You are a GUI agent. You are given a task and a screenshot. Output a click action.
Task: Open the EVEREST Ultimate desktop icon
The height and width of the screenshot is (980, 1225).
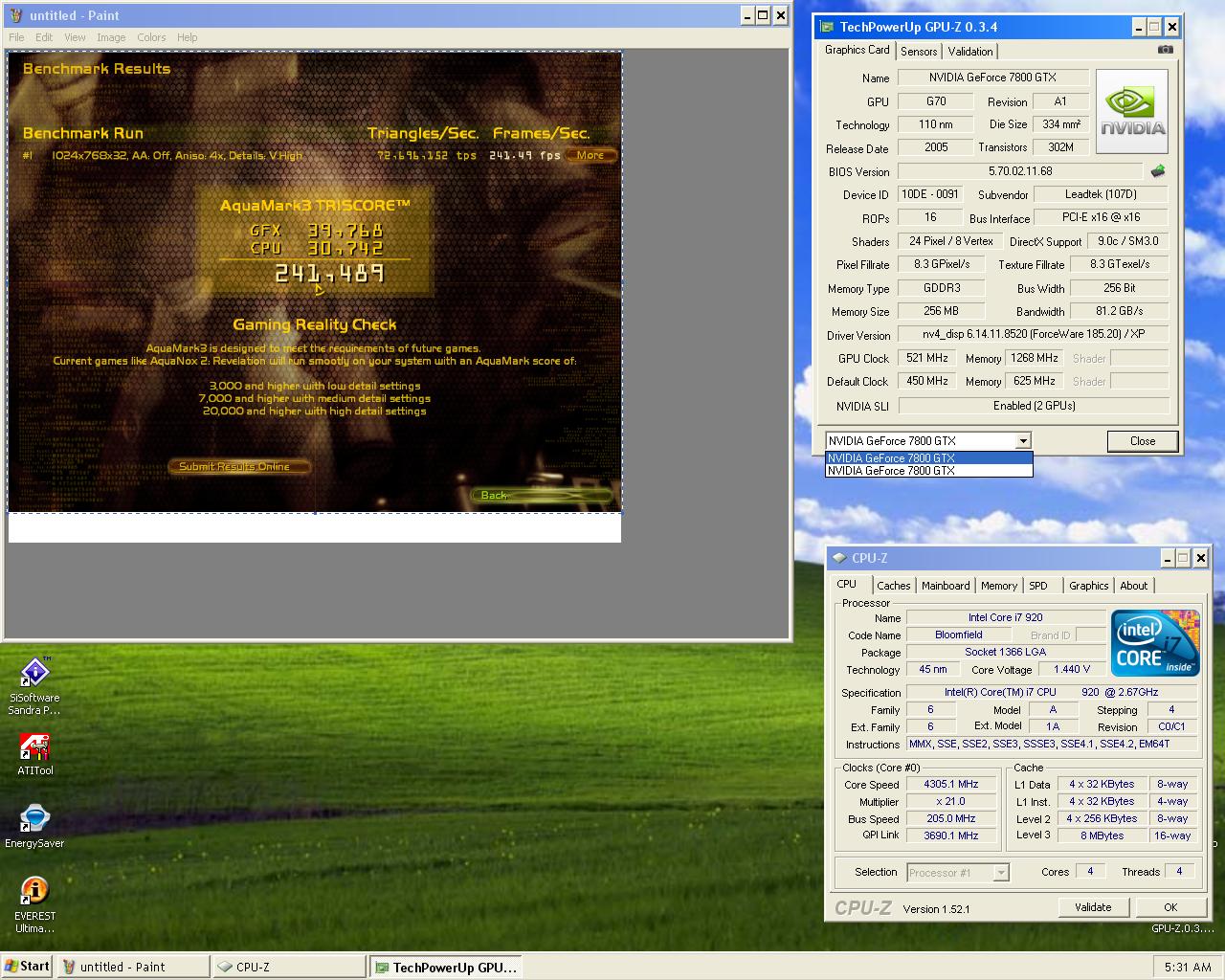(34, 905)
